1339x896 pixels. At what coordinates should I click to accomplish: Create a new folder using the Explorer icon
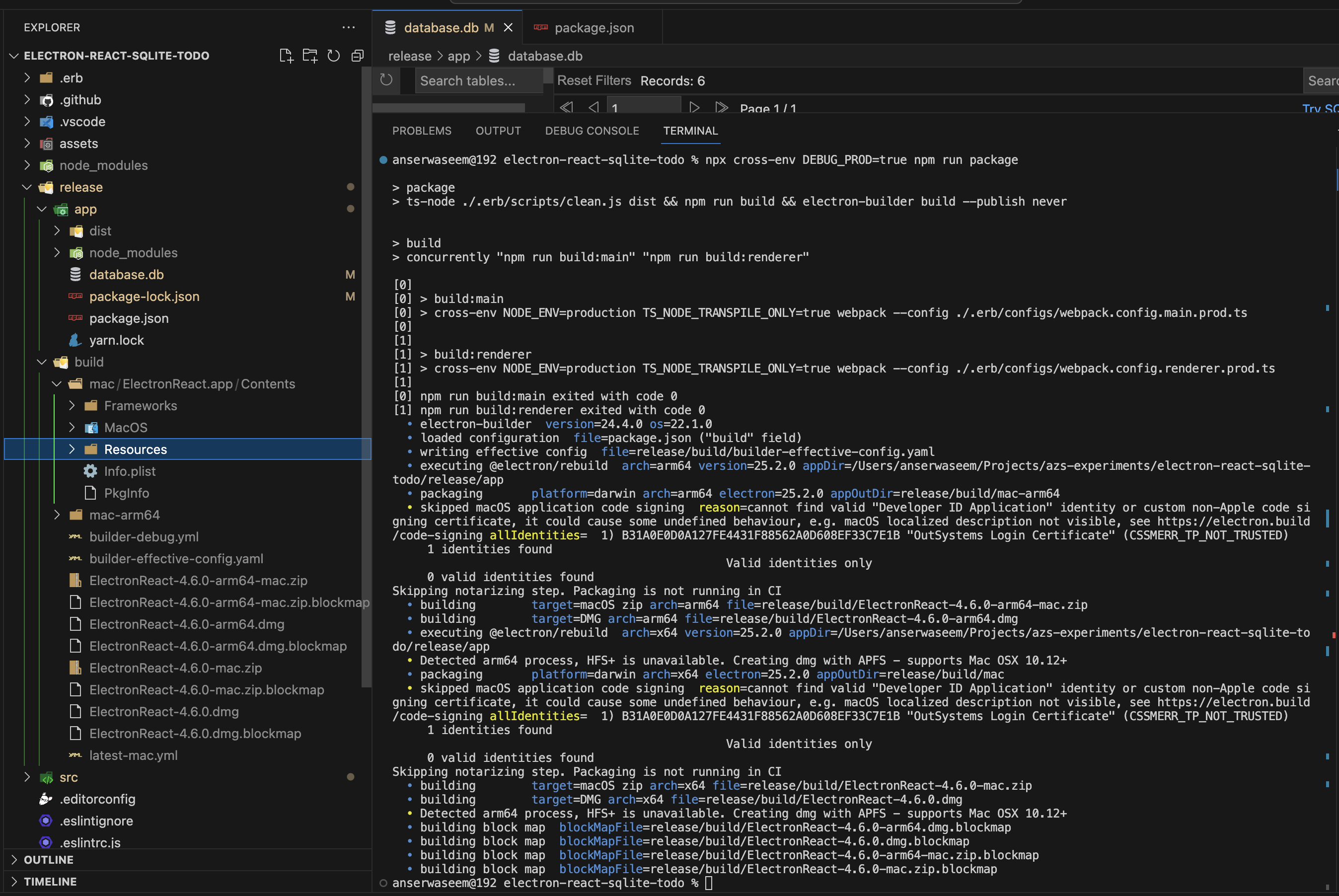click(310, 56)
